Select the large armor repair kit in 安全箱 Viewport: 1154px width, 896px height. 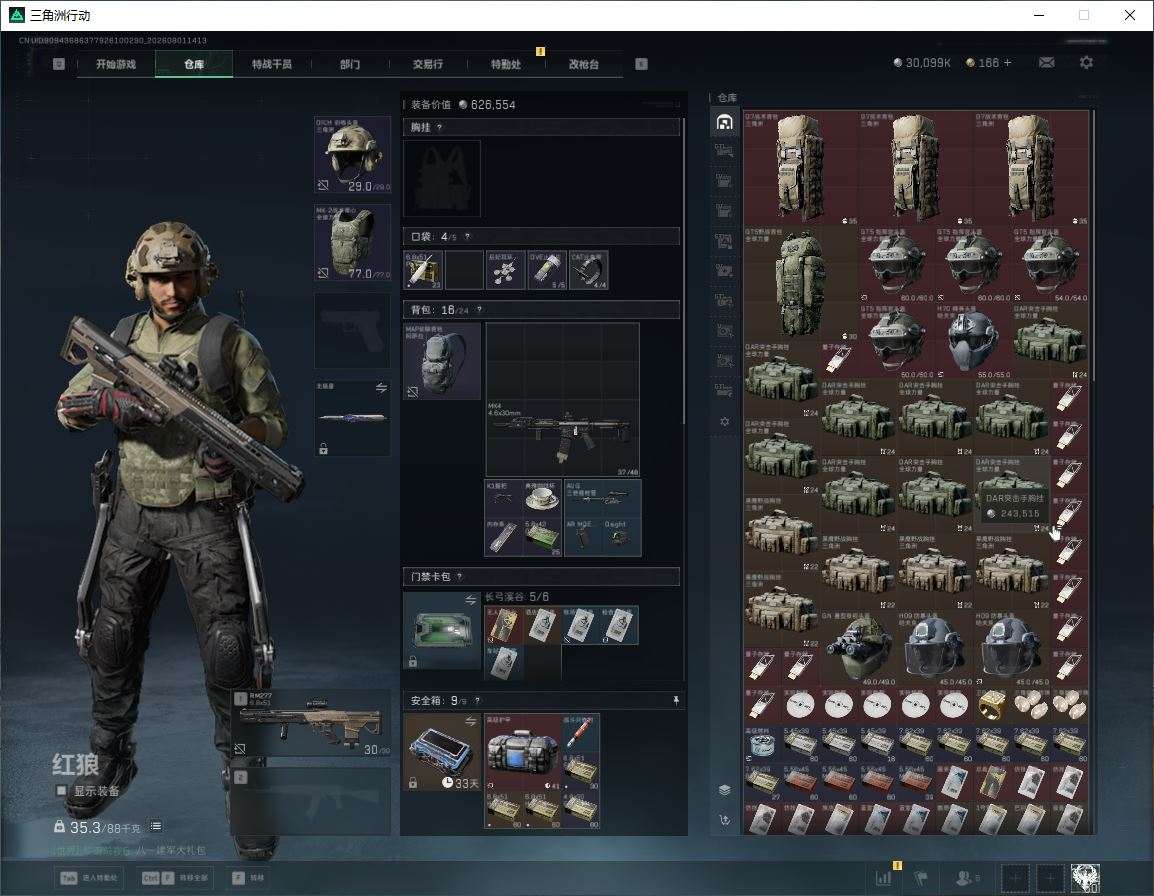(x=523, y=752)
